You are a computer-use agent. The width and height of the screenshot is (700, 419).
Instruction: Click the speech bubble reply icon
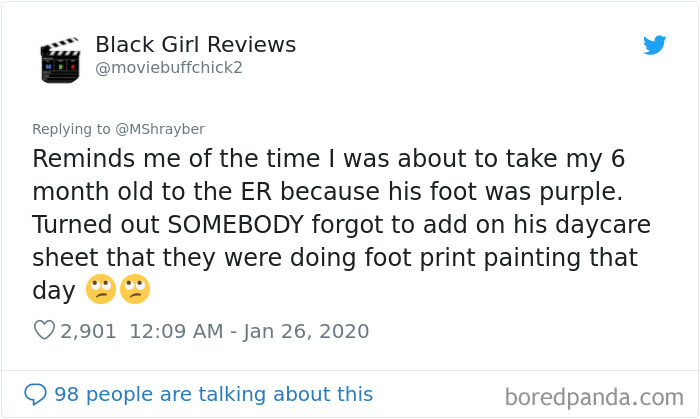point(35,394)
